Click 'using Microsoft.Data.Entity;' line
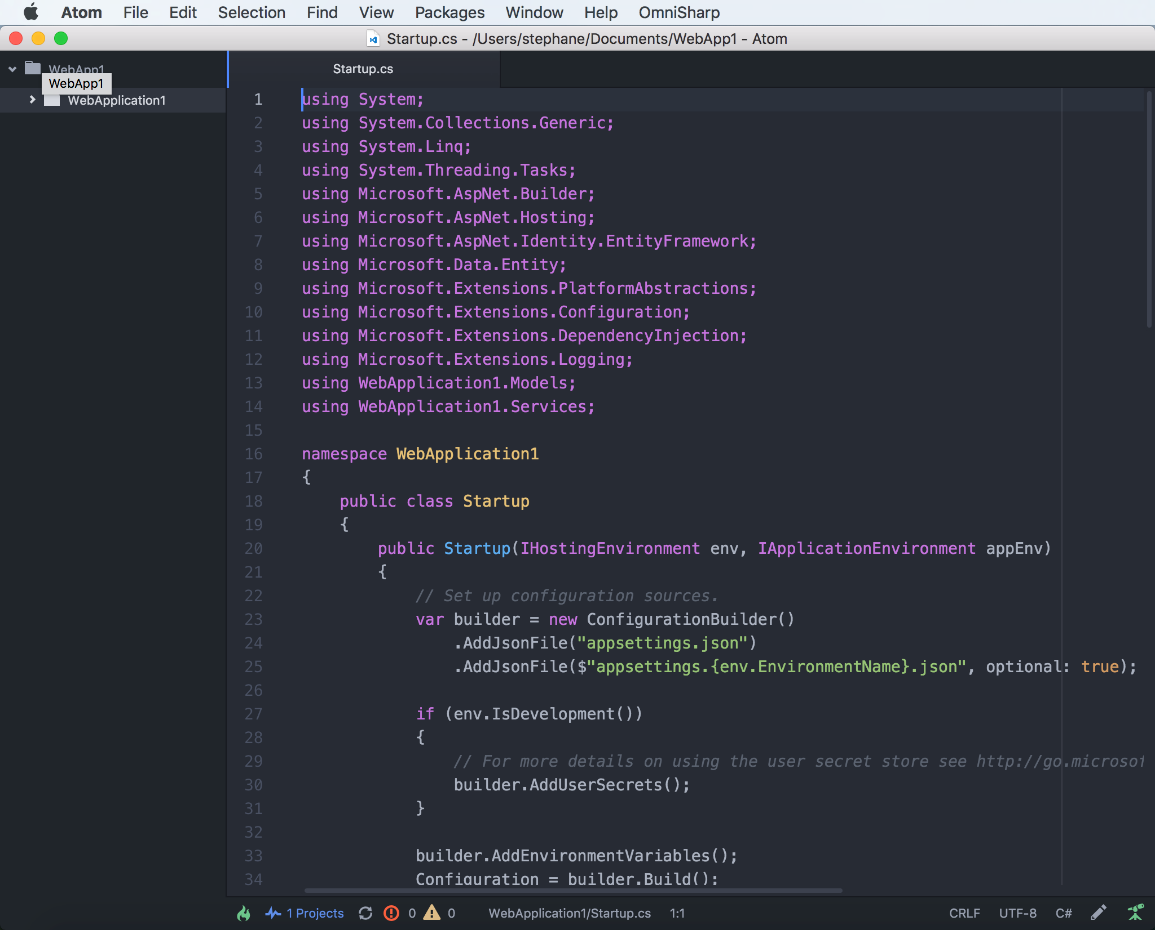The height and width of the screenshot is (930, 1155). click(434, 264)
